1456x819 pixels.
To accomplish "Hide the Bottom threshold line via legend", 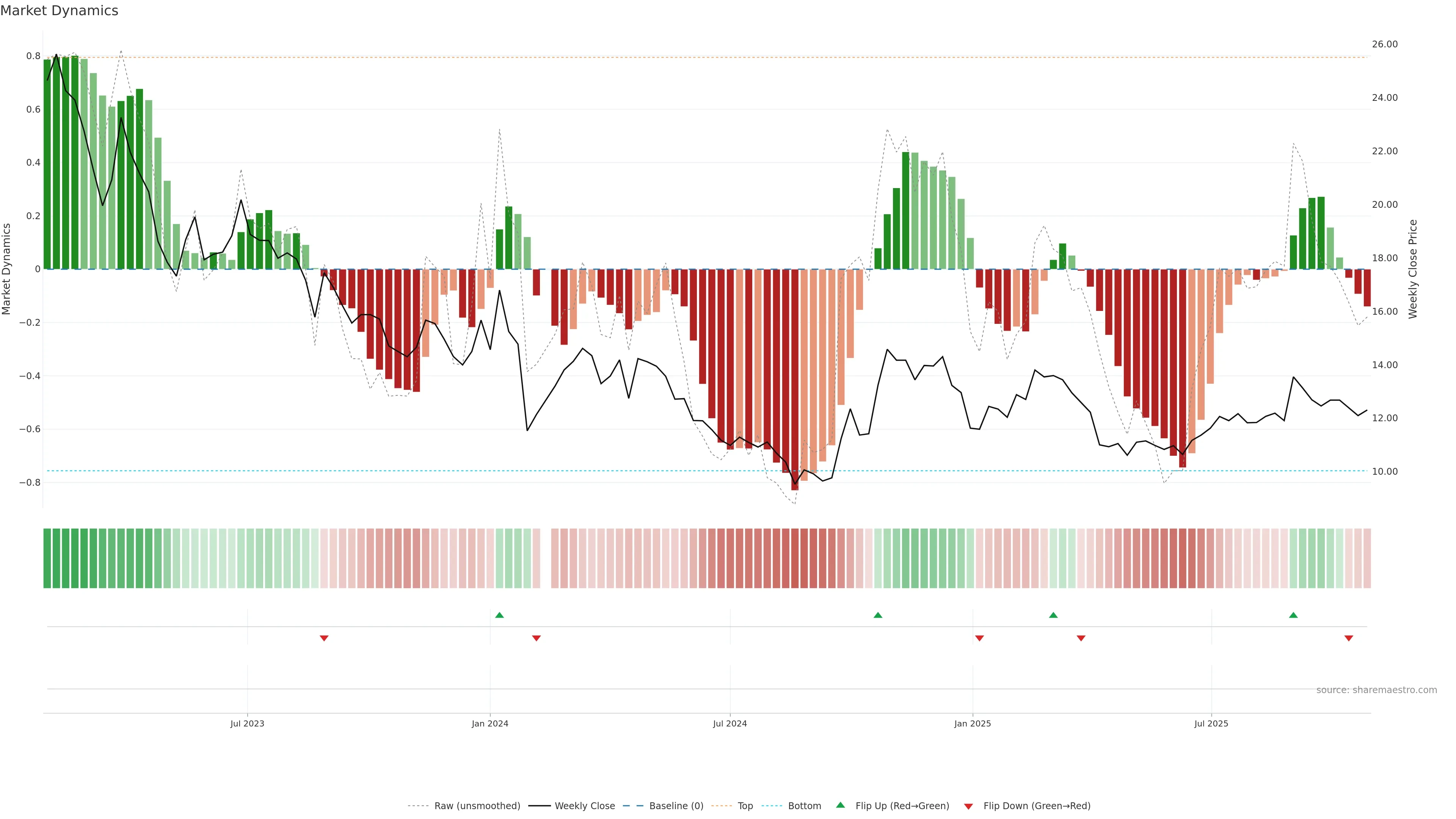I will tap(804, 806).
